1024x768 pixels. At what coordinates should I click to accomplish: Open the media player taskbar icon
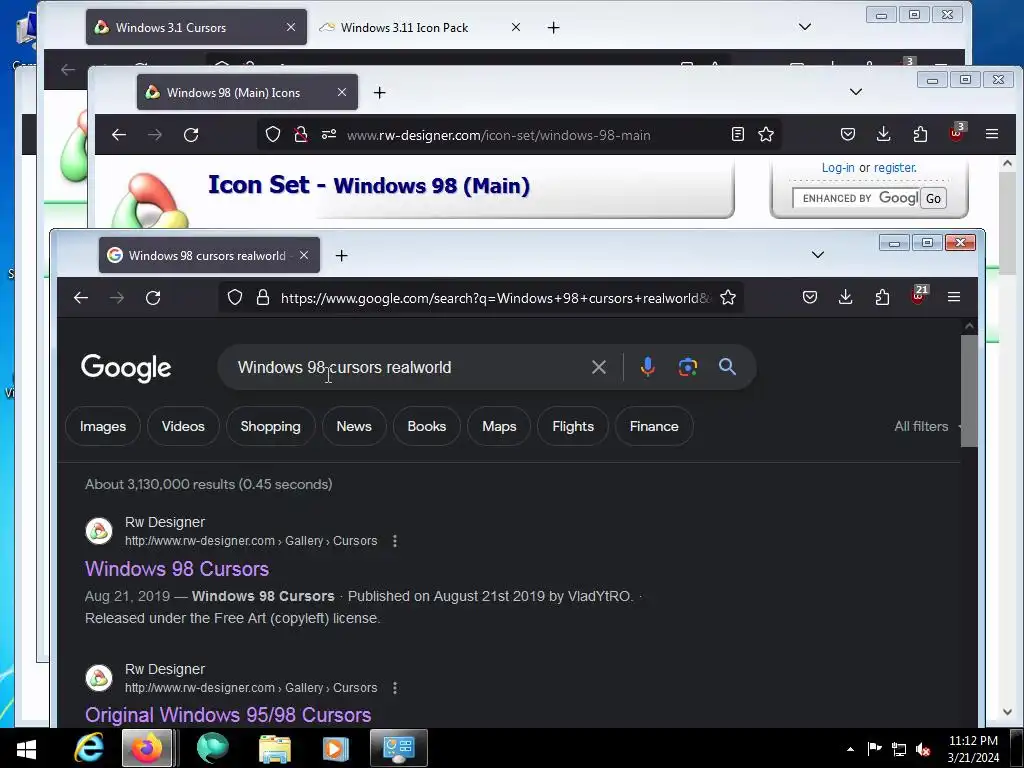336,748
